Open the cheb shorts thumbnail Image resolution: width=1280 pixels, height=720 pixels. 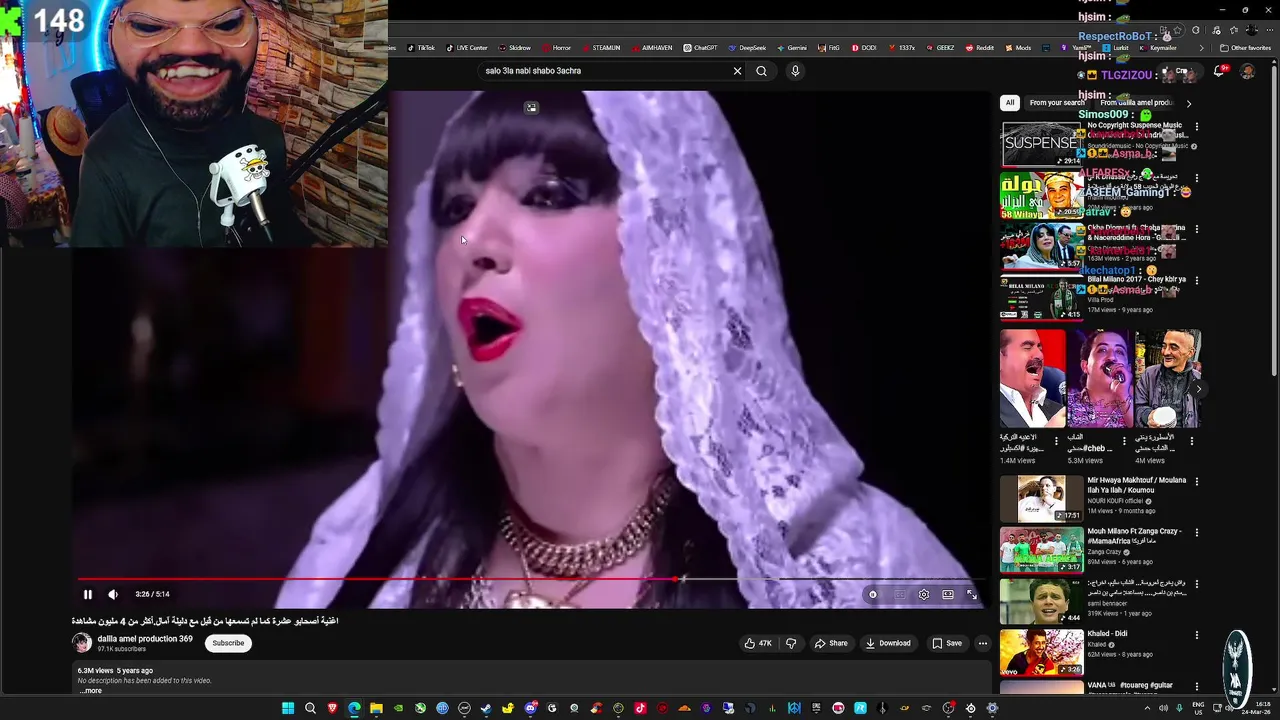click(1100, 379)
